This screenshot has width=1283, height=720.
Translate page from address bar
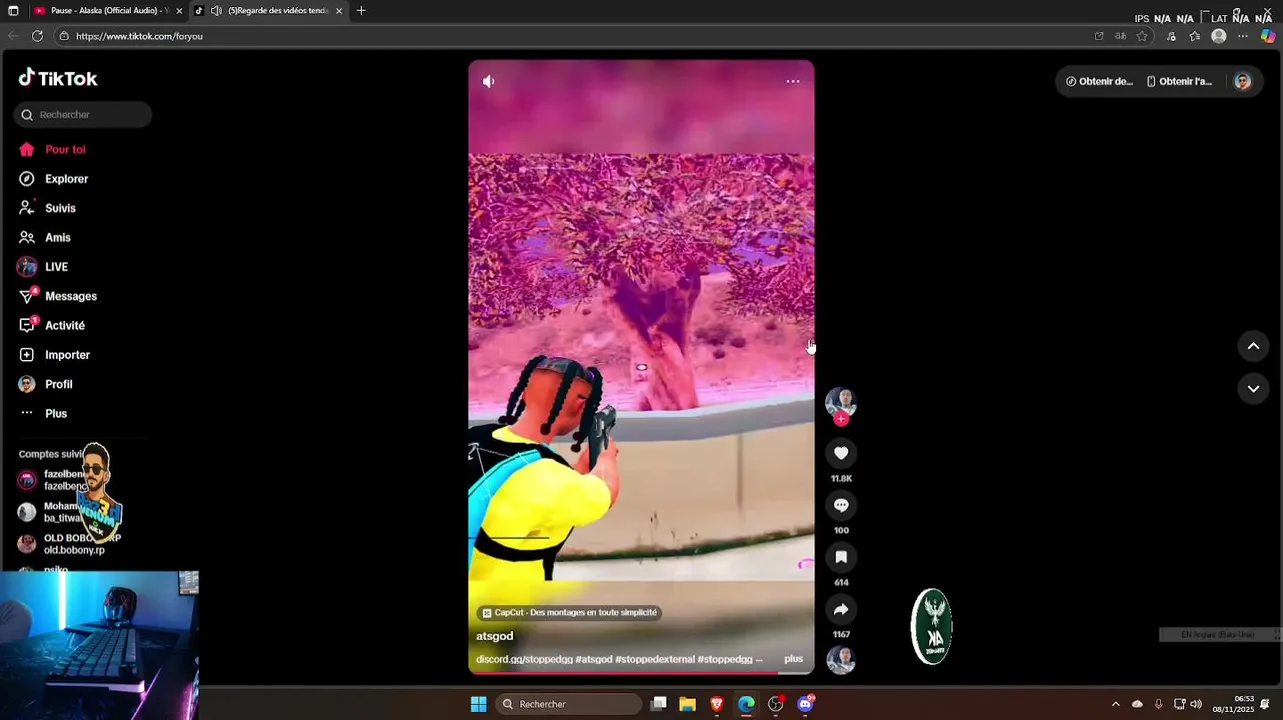1121,36
